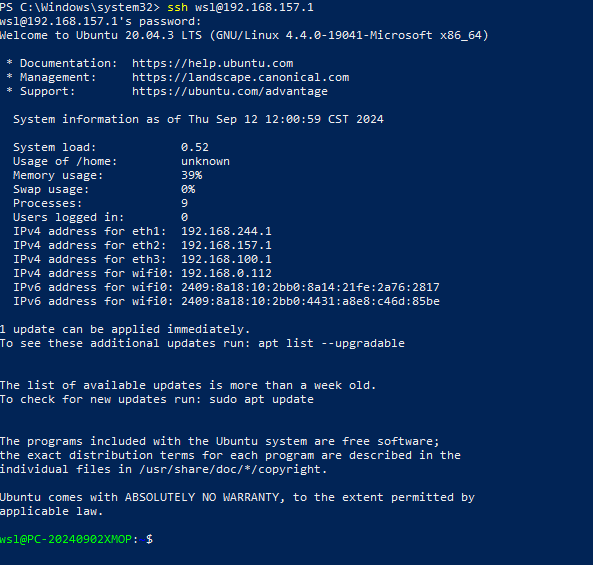Click the Thu Sep 12 12:00:59 timestamp
Screen dimensions: 593x565
coord(255,119)
